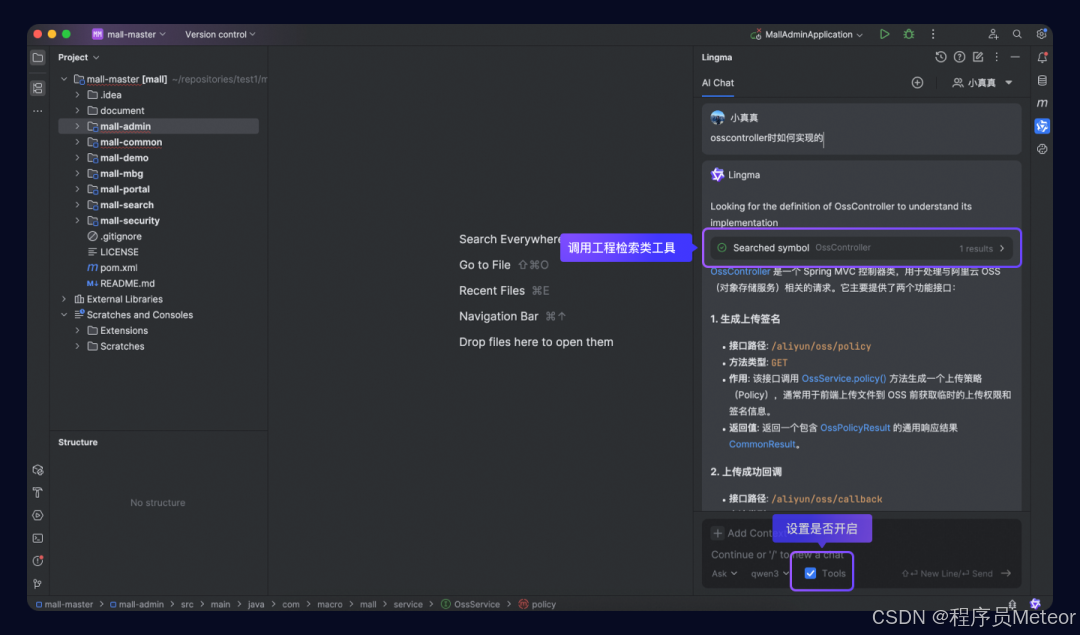Open the Ask mode dropdown
This screenshot has width=1080, height=635.
(724, 573)
